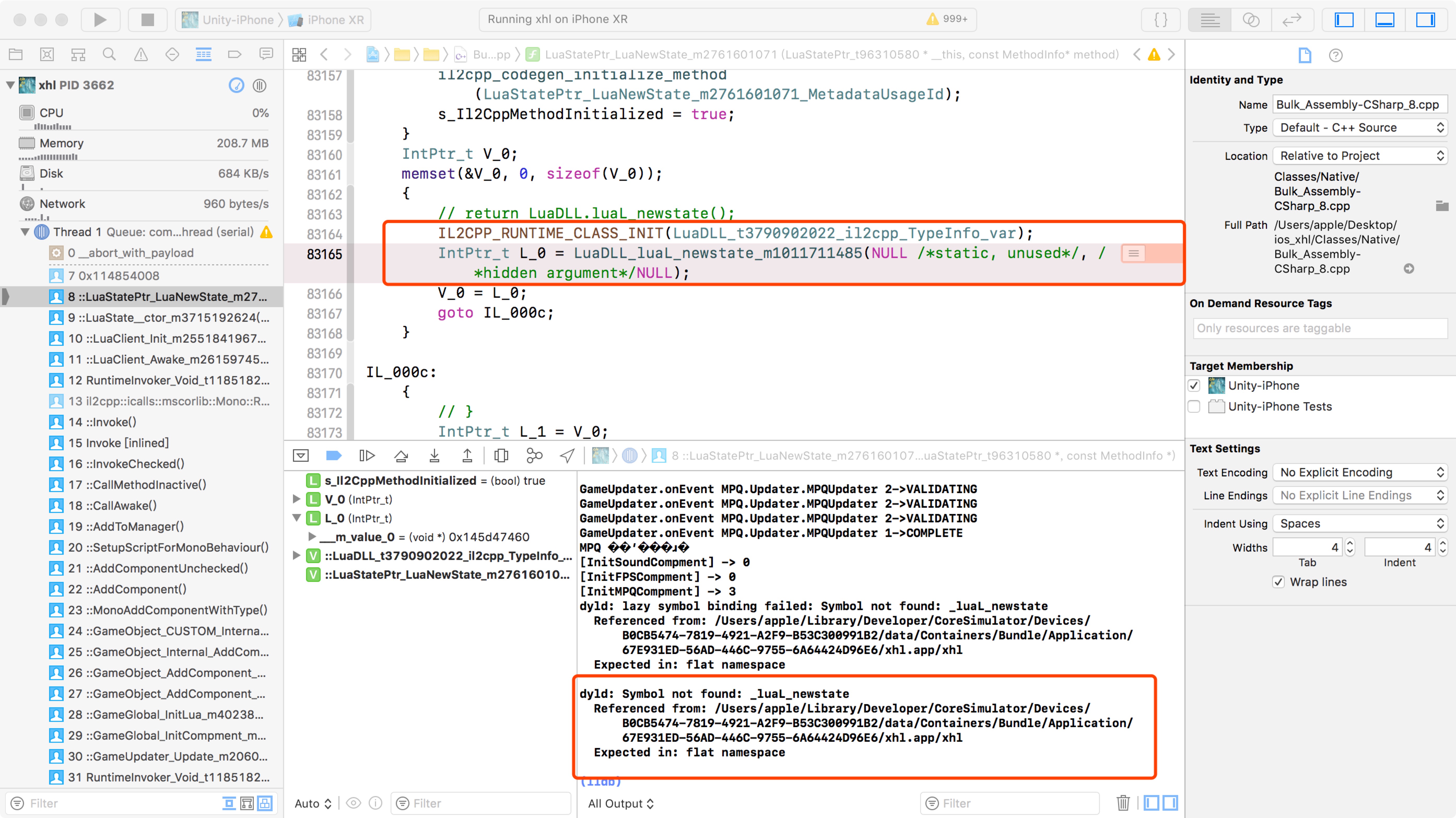Switch to the version editor
Image resolution: width=1456 pixels, height=818 pixels.
[x=1292, y=20]
